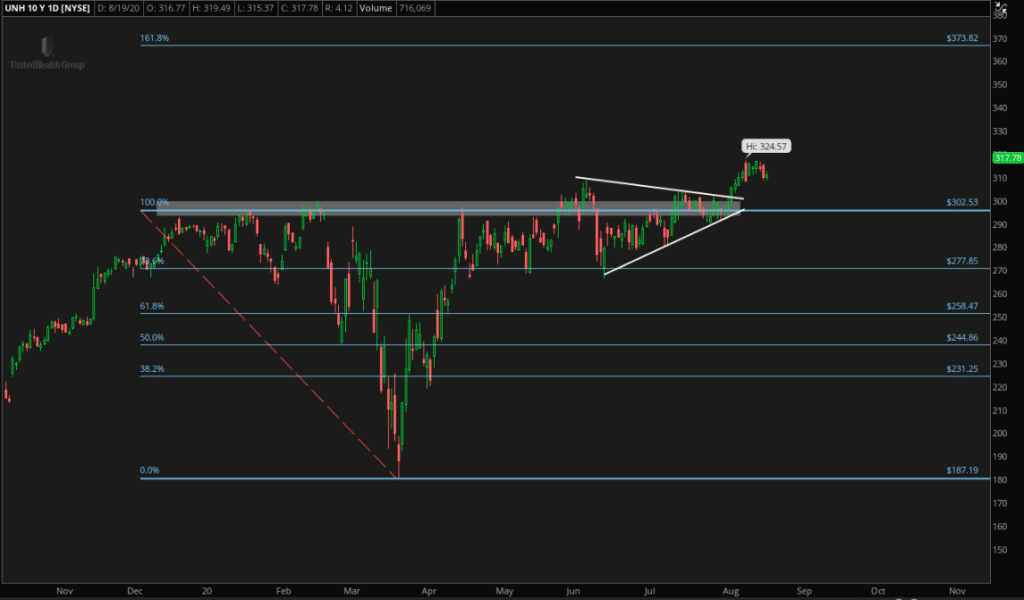Click the 20 year label on the time axis
1024x600 pixels.
pyautogui.click(x=207, y=591)
